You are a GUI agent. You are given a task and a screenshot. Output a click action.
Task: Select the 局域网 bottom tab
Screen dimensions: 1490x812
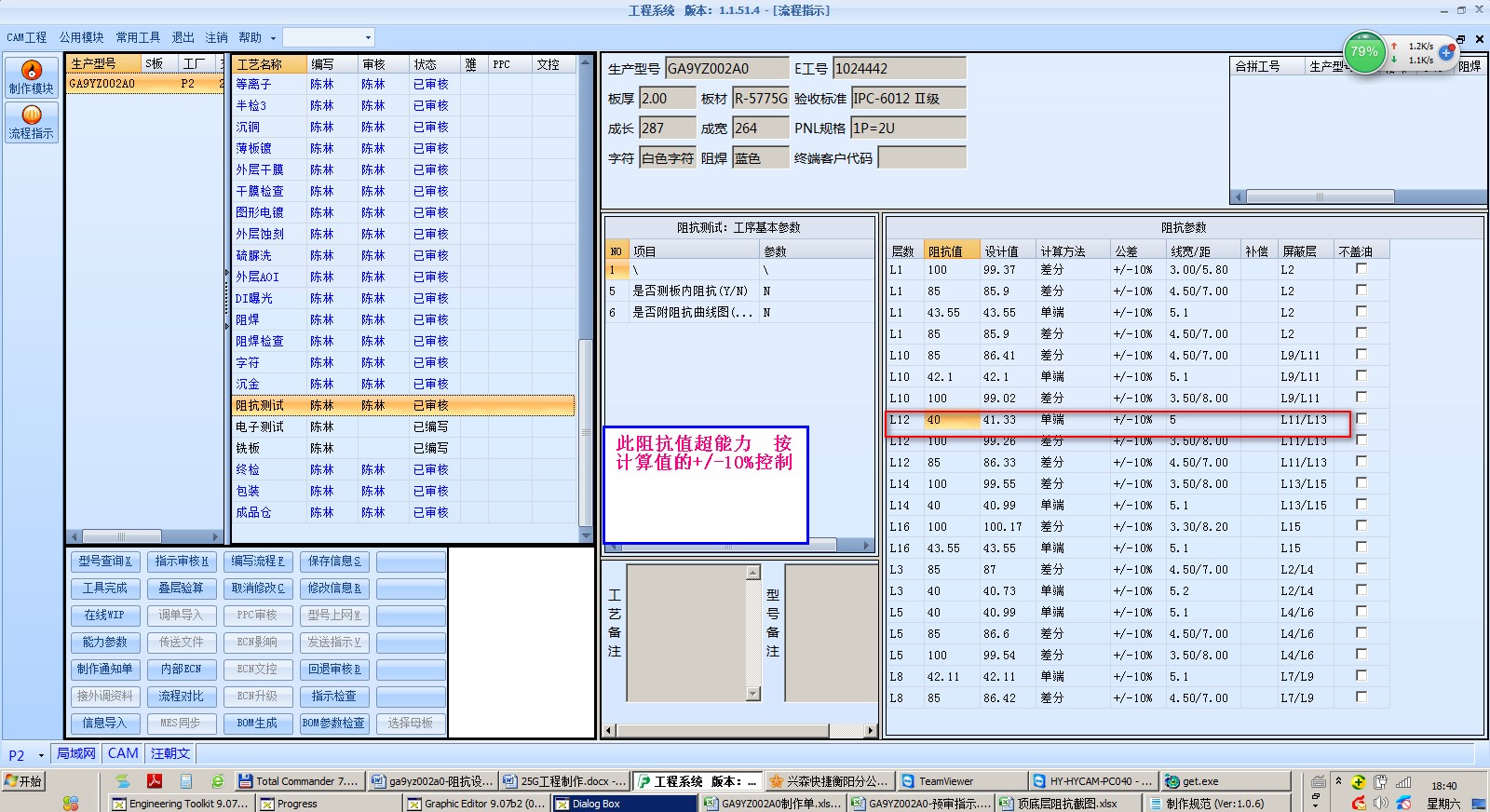point(76,753)
